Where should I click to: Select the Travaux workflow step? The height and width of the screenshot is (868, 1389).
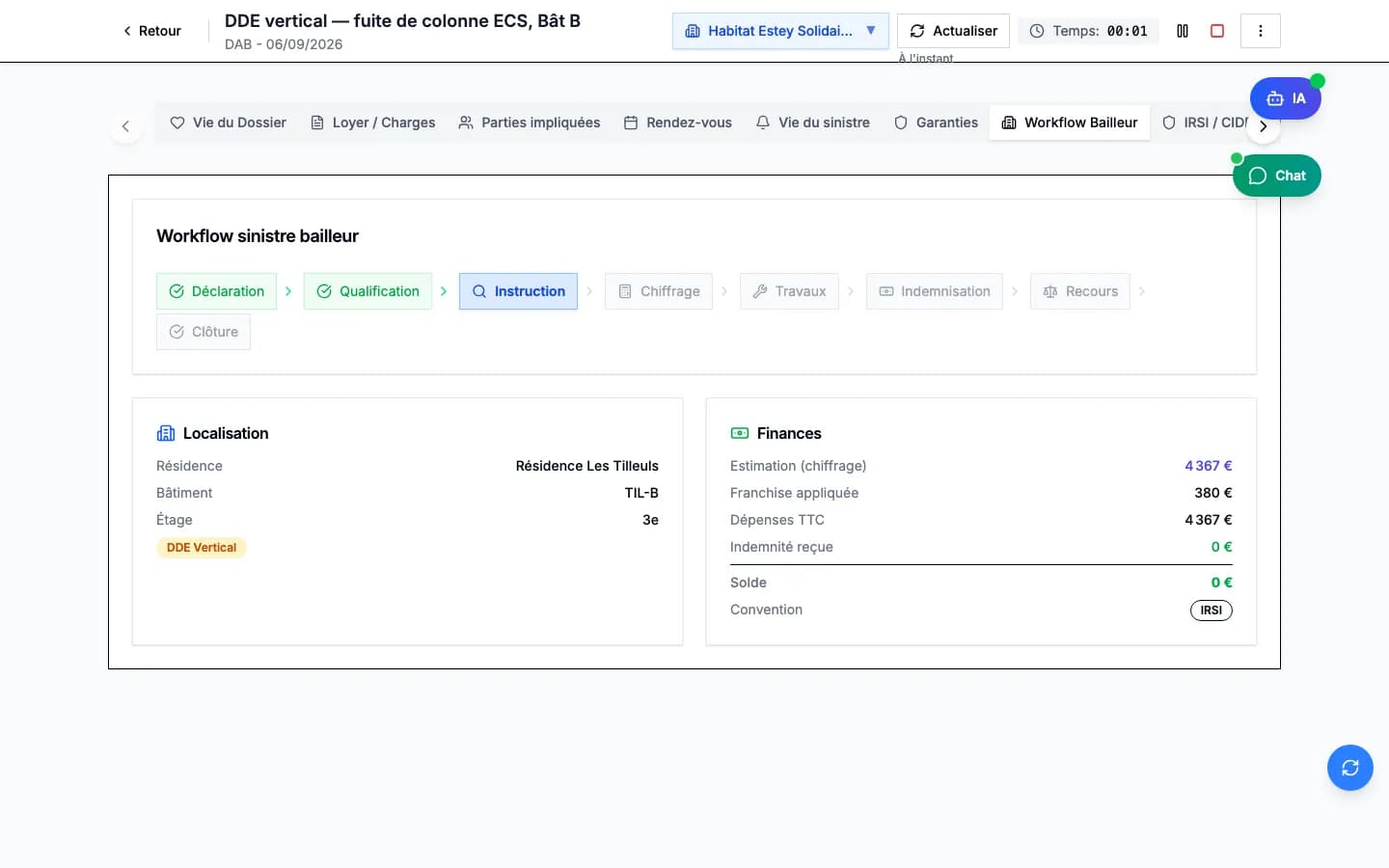coord(789,291)
